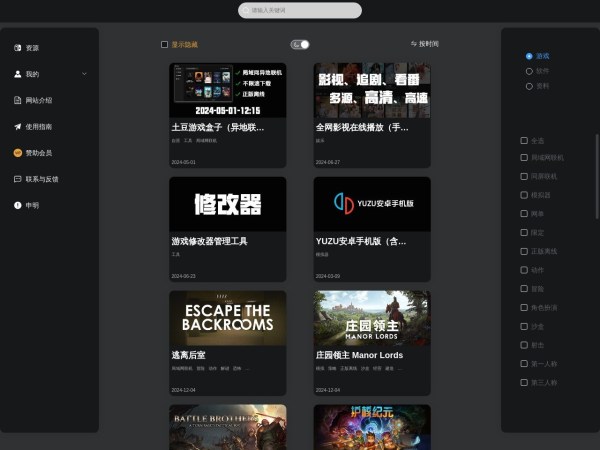The image size is (600, 450).
Task: Open 联系与反馈 message icon
Action: click(x=17, y=179)
